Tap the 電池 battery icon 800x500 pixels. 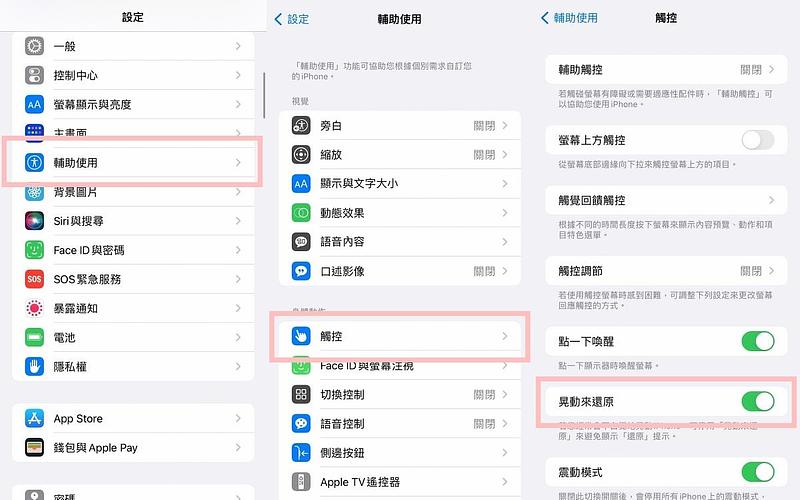click(x=35, y=338)
